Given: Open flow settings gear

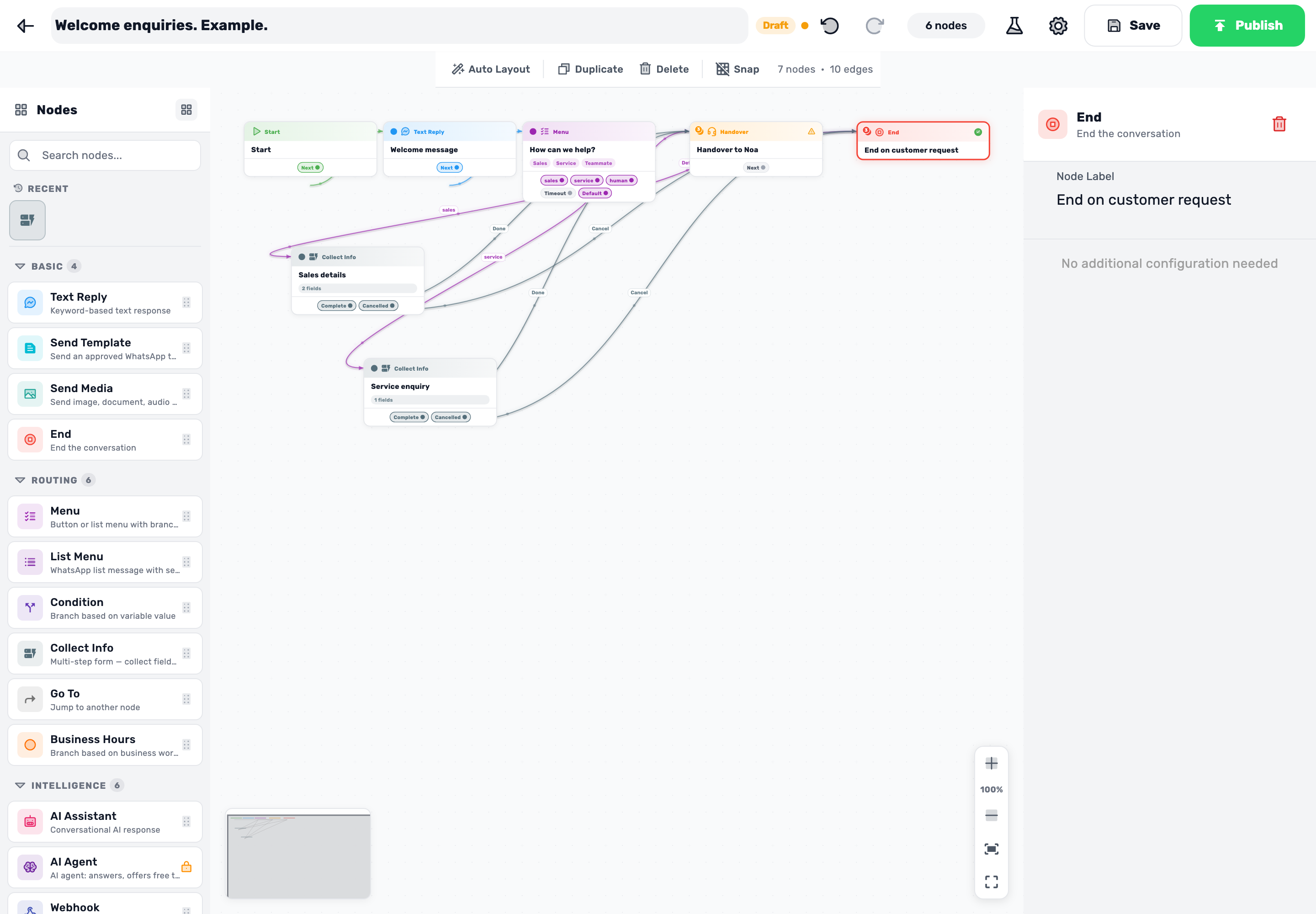Looking at the screenshot, I should click(1058, 25).
